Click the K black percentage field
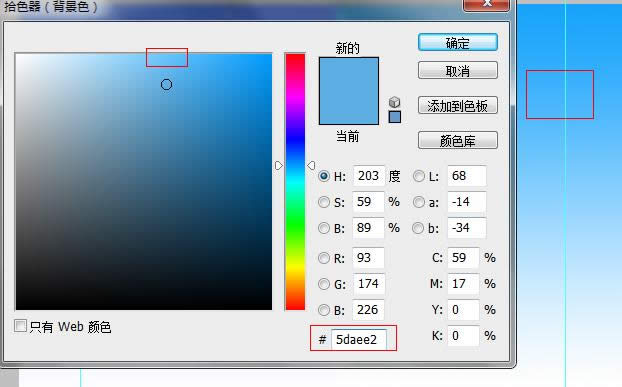622x387 pixels. pyautogui.click(x=463, y=336)
